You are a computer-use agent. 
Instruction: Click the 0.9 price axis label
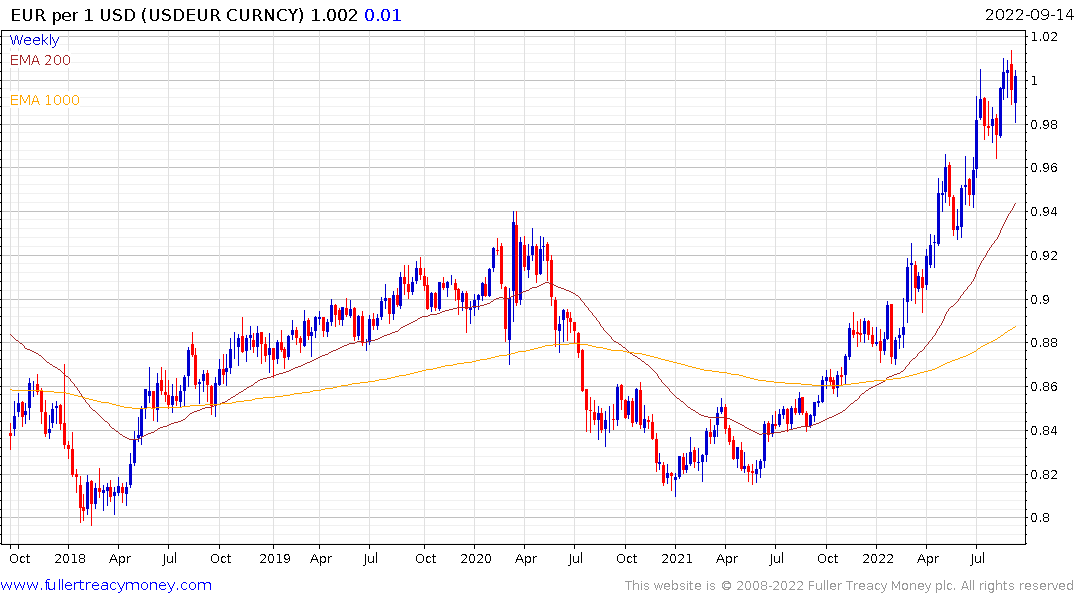pyautogui.click(x=1041, y=300)
